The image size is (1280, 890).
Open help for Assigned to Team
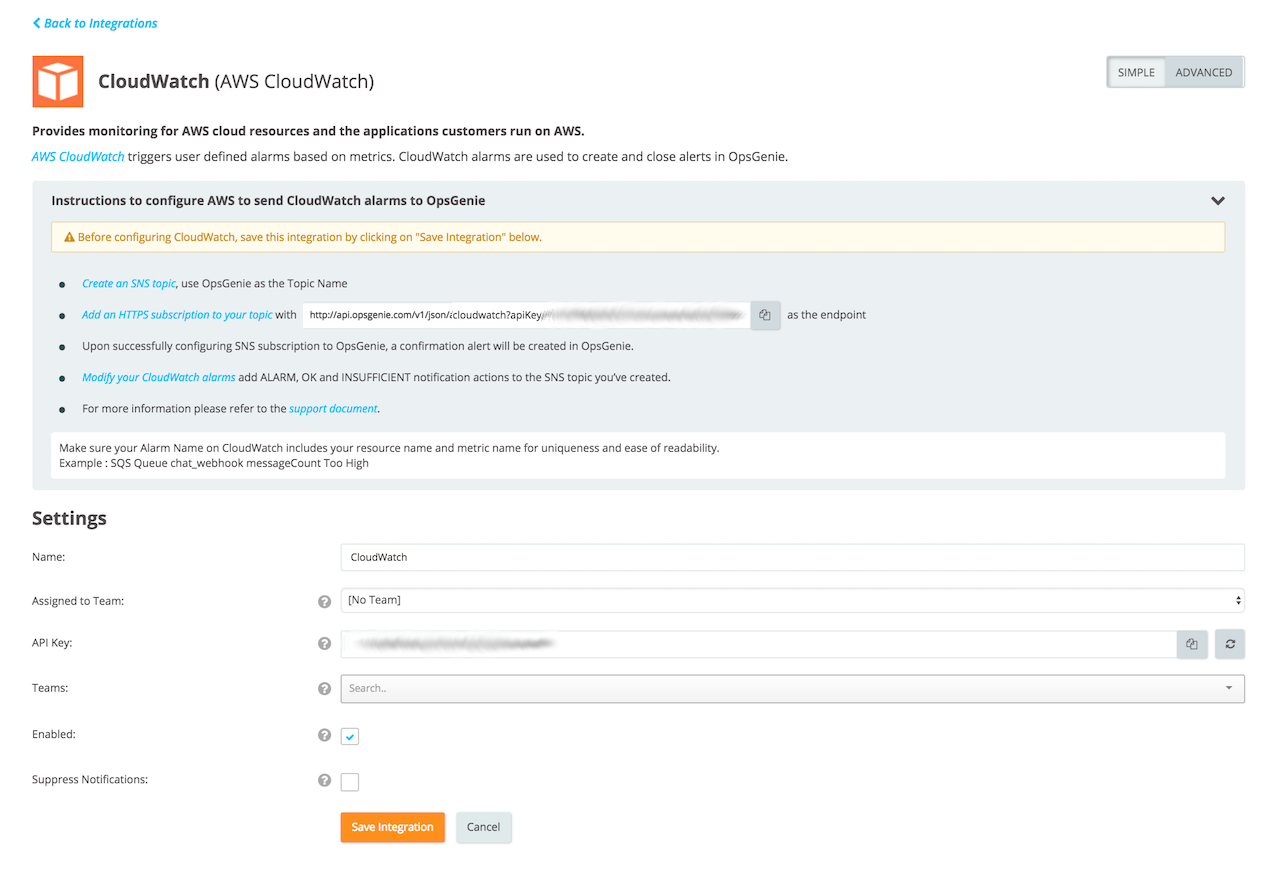click(324, 602)
